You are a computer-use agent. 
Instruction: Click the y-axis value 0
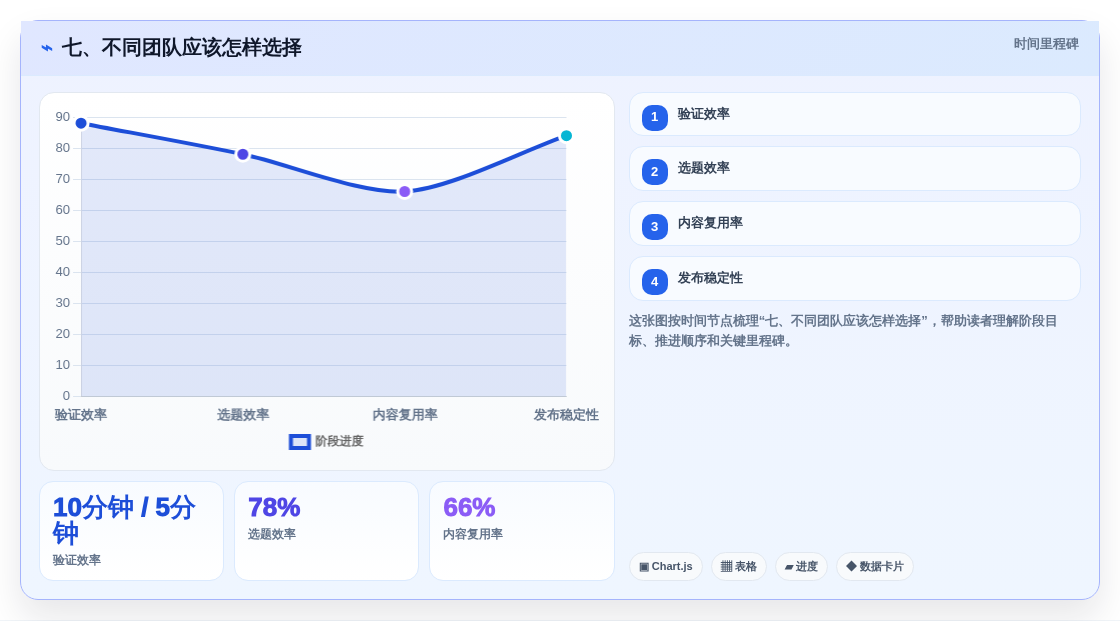pyautogui.click(x=66, y=396)
